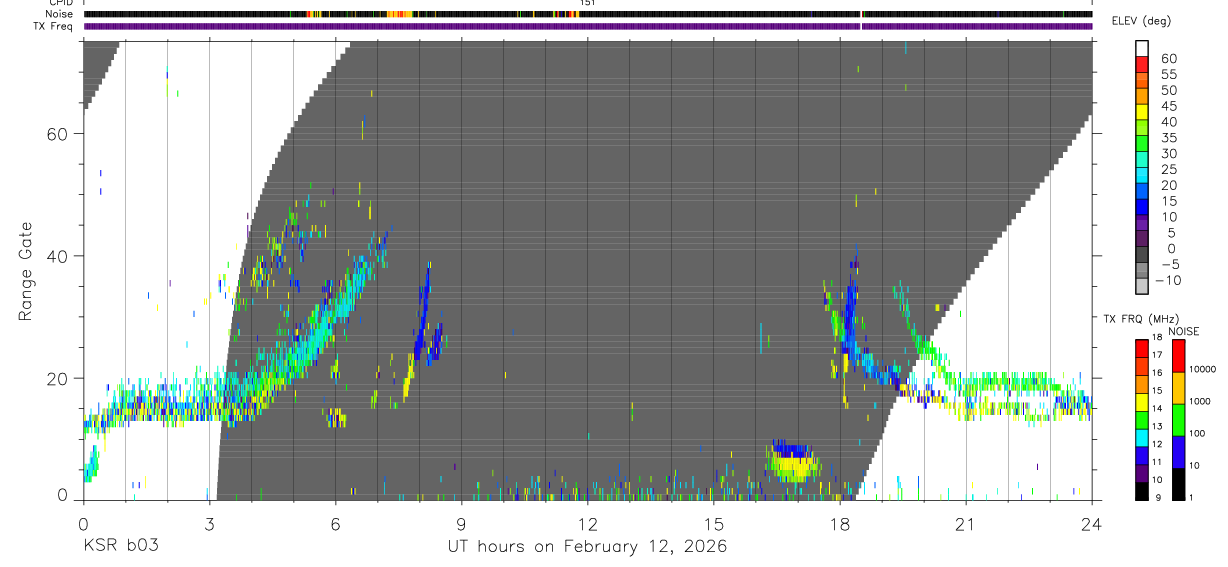Click the gray -10 degree elevation swatch
Image resolution: width=1228 pixels, height=567 pixels.
(1142, 285)
